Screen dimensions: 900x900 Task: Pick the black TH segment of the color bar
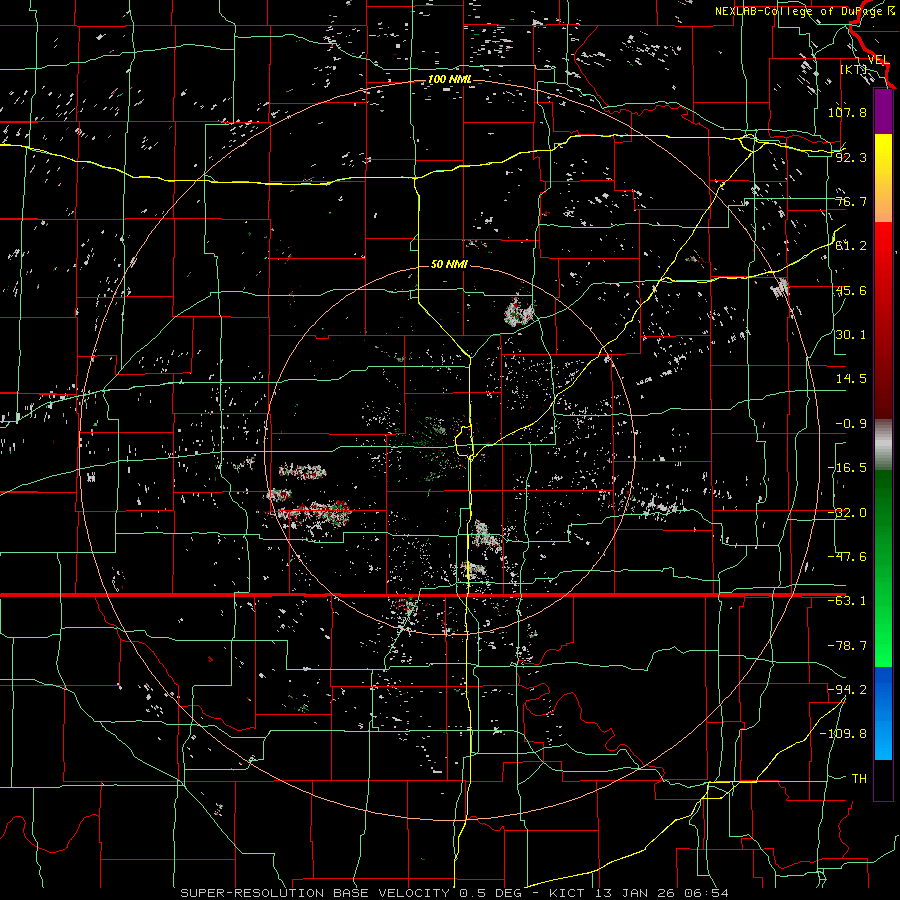(883, 779)
